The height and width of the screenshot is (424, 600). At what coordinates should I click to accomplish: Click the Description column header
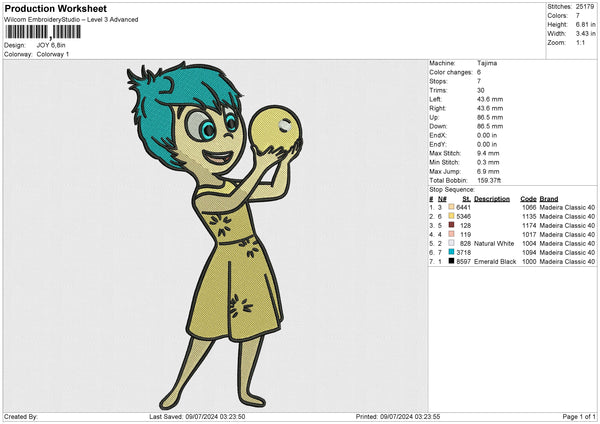pyautogui.click(x=492, y=199)
